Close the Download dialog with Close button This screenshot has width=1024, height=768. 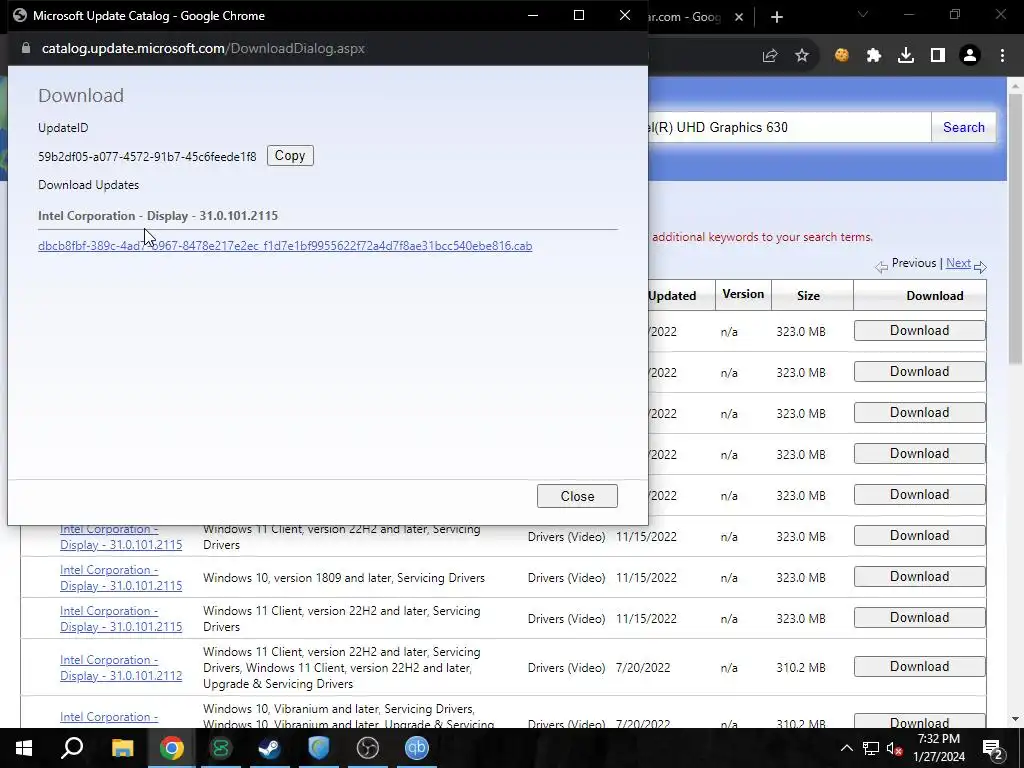click(x=577, y=496)
